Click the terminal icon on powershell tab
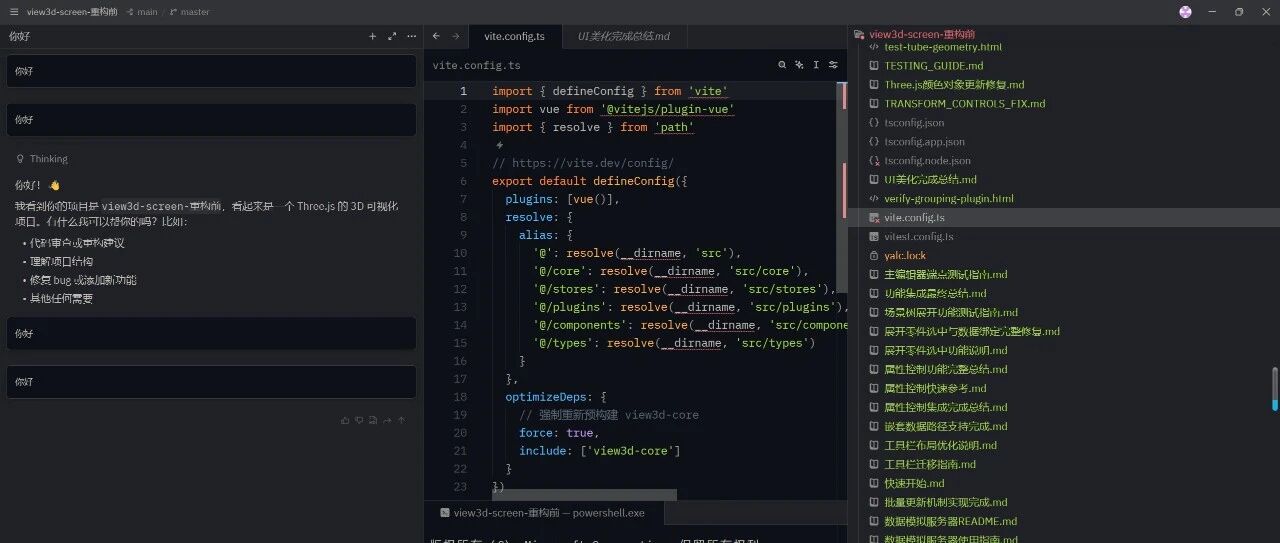The image size is (1280, 543). point(445,513)
